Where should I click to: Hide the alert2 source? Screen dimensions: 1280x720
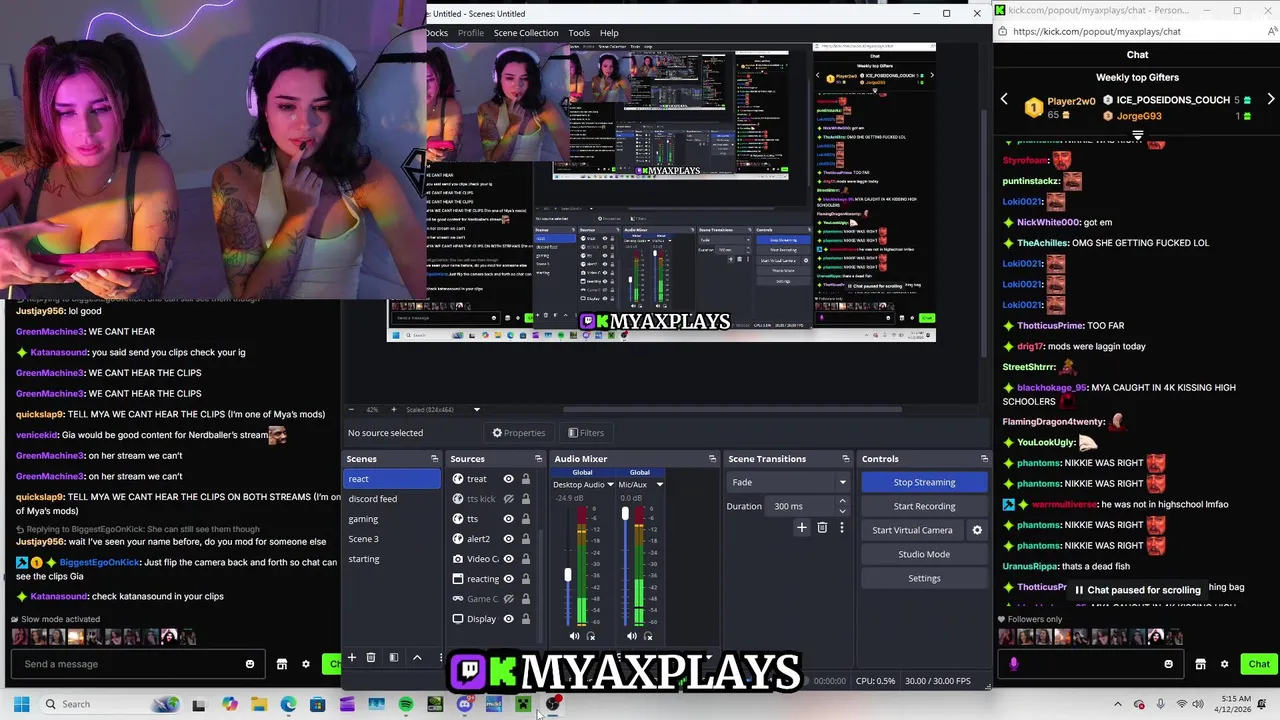coord(508,539)
